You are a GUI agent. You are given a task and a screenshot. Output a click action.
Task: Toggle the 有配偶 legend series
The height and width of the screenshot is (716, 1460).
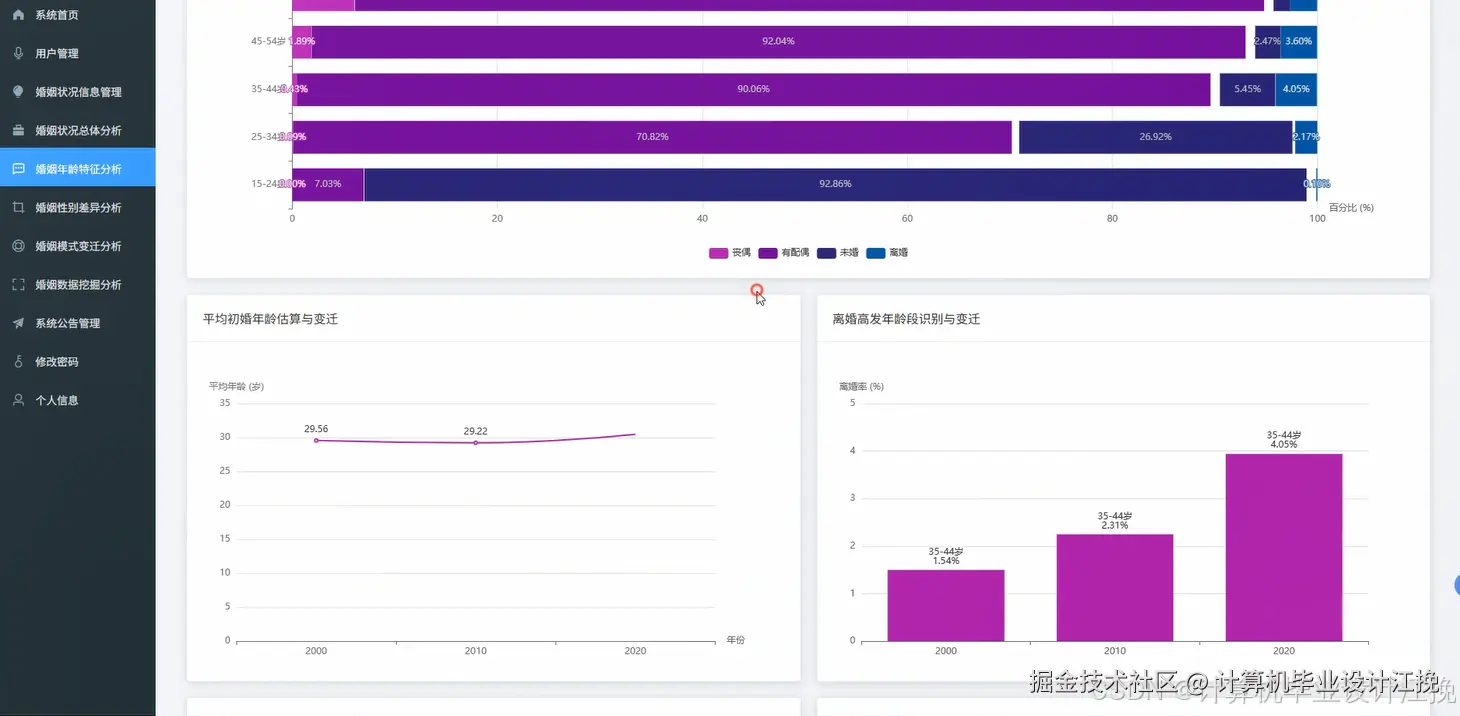784,253
